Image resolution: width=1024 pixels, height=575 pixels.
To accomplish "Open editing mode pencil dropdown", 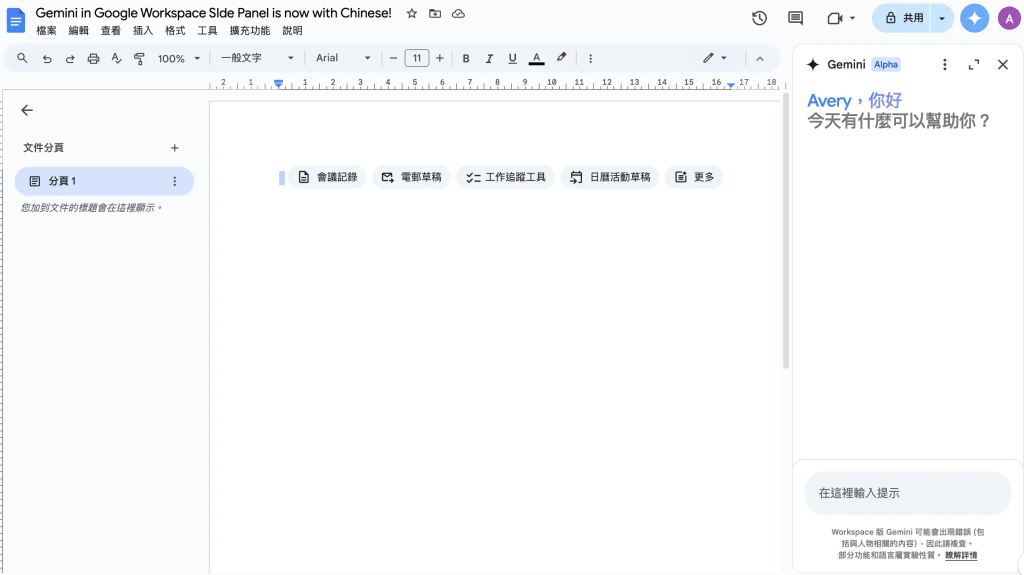I will (x=714, y=58).
